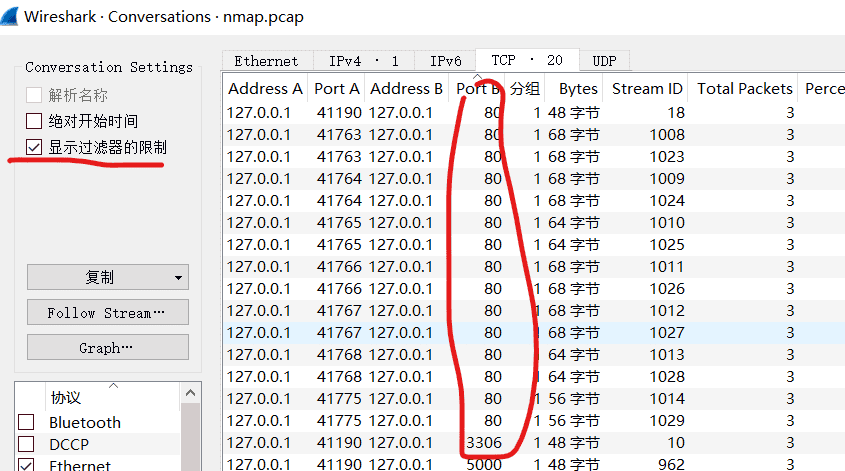845x471 pixels.
Task: Open the IPv6 tab
Action: pos(445,61)
